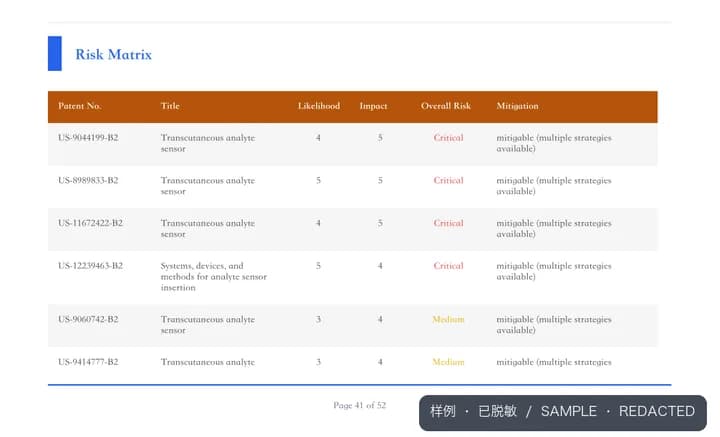Click the Impact column header

[x=373, y=106]
